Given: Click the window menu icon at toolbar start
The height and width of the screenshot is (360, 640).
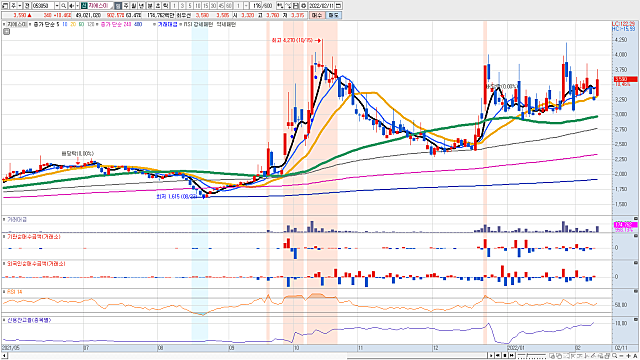Looking at the screenshot, I should point(5,6).
